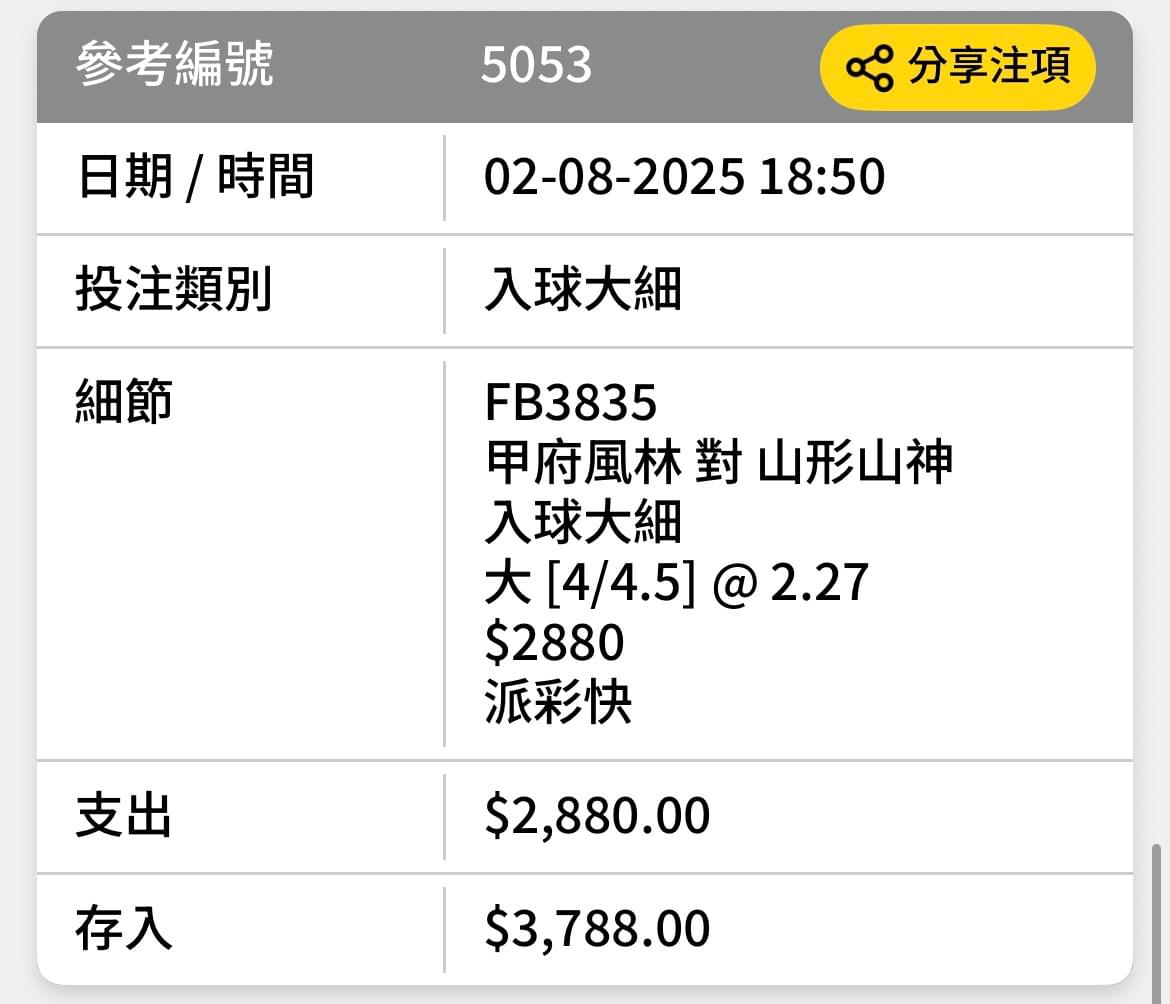
Task: Click the 參考編號 header label
Action: pos(175,64)
